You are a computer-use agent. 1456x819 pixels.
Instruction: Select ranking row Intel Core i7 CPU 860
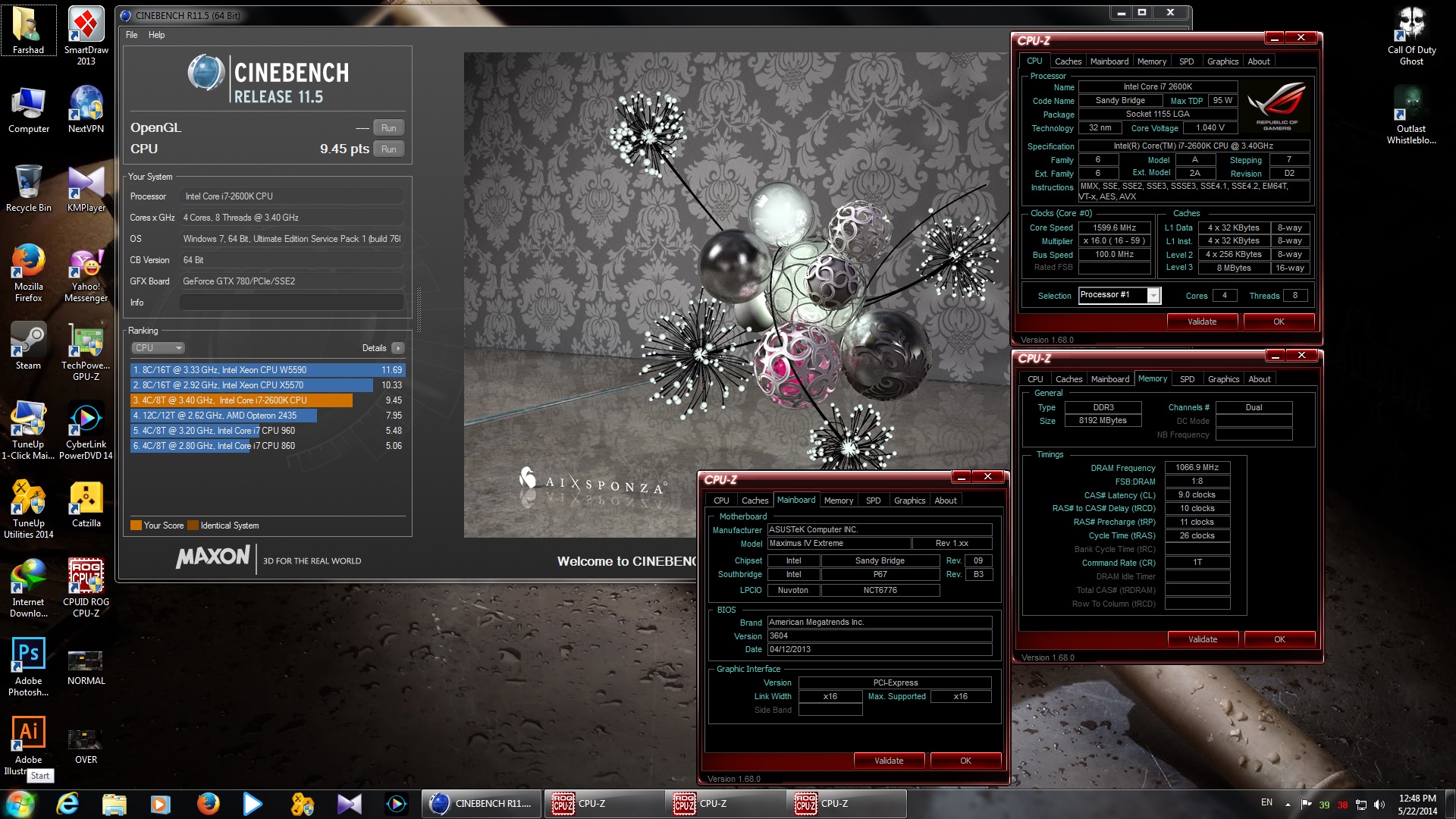[x=268, y=446]
